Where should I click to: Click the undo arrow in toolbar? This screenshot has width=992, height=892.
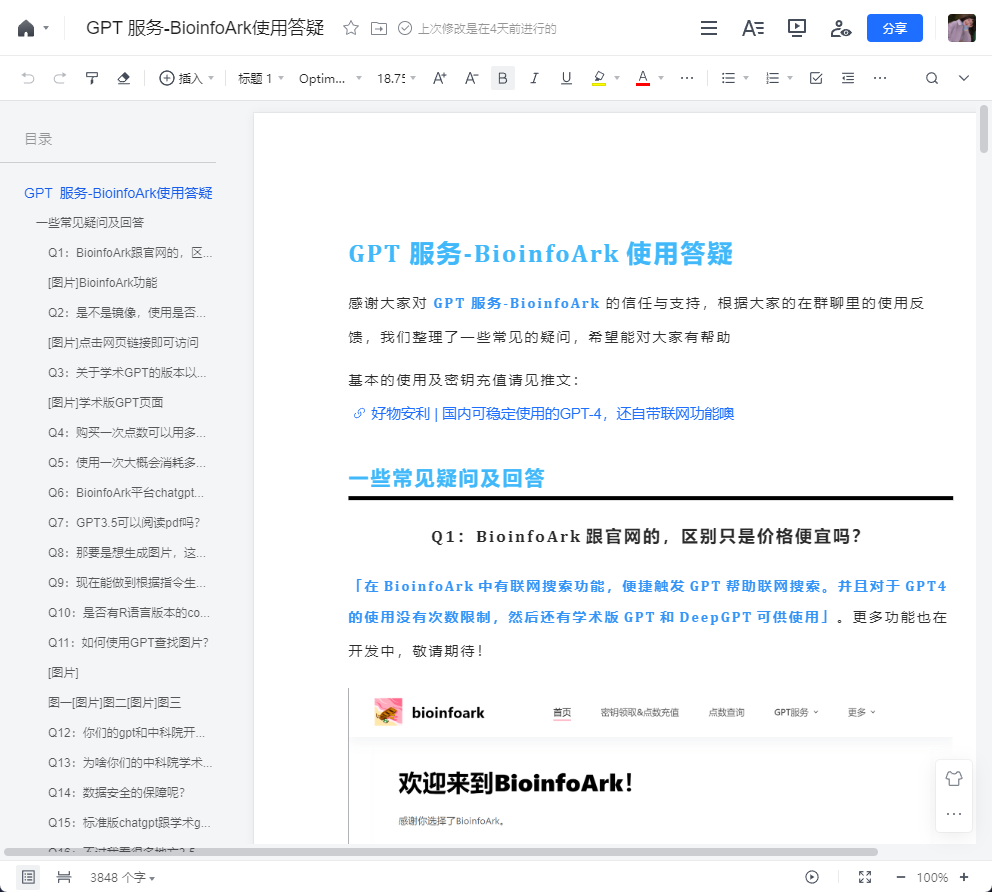pos(28,78)
